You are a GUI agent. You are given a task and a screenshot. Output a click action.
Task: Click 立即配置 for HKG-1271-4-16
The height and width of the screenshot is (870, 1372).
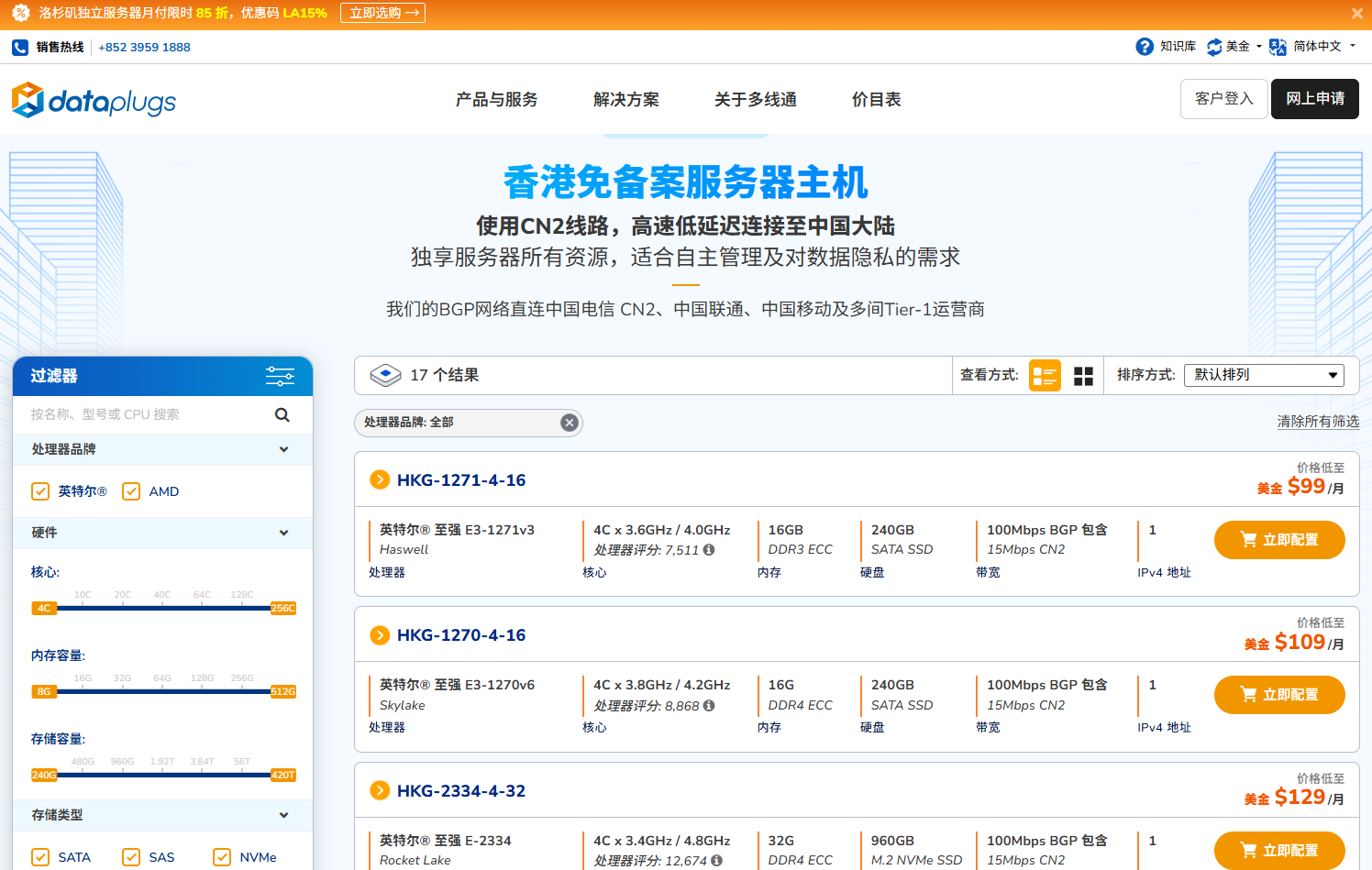[x=1279, y=540]
